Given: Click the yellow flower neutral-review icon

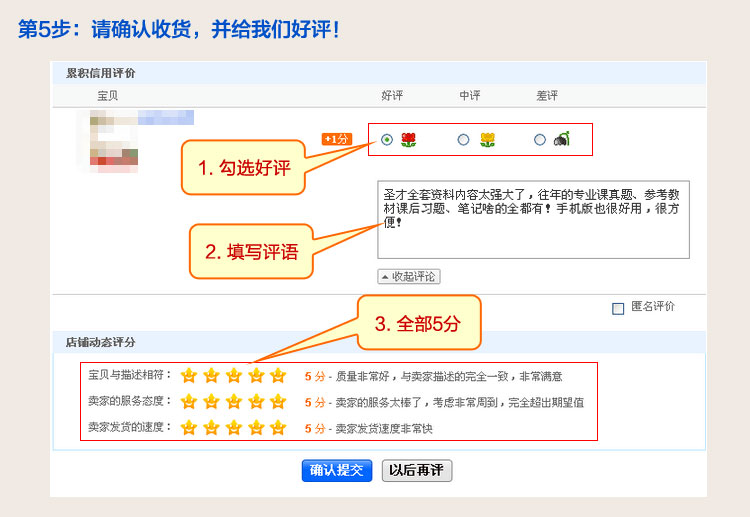Looking at the screenshot, I should coord(487,140).
